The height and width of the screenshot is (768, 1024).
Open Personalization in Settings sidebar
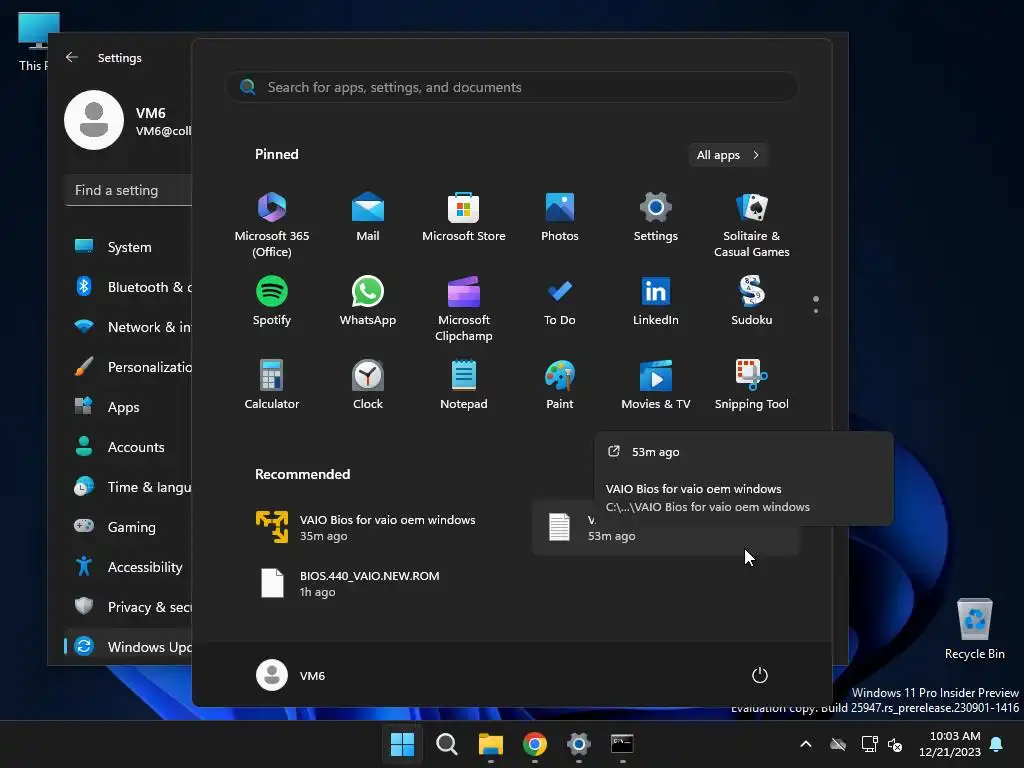[x=129, y=367]
